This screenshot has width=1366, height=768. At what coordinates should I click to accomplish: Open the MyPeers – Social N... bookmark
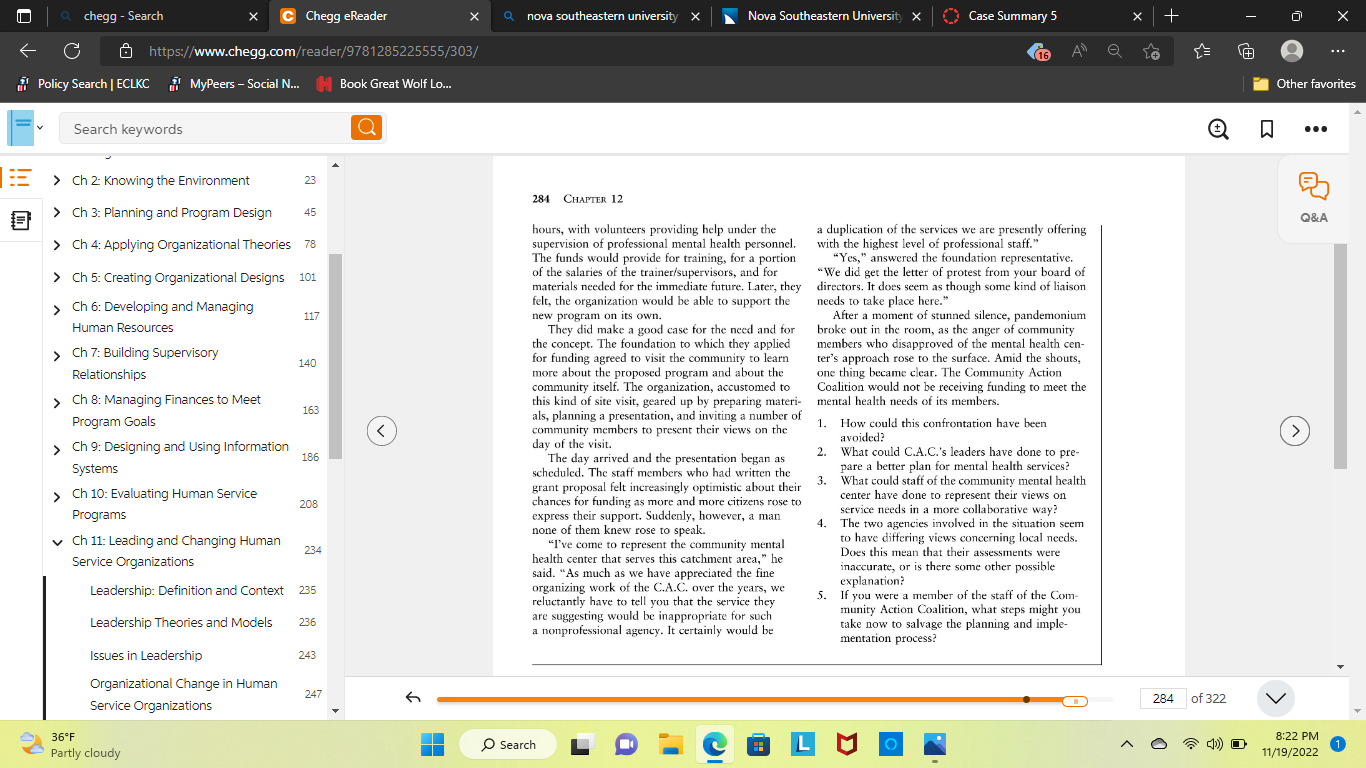234,84
